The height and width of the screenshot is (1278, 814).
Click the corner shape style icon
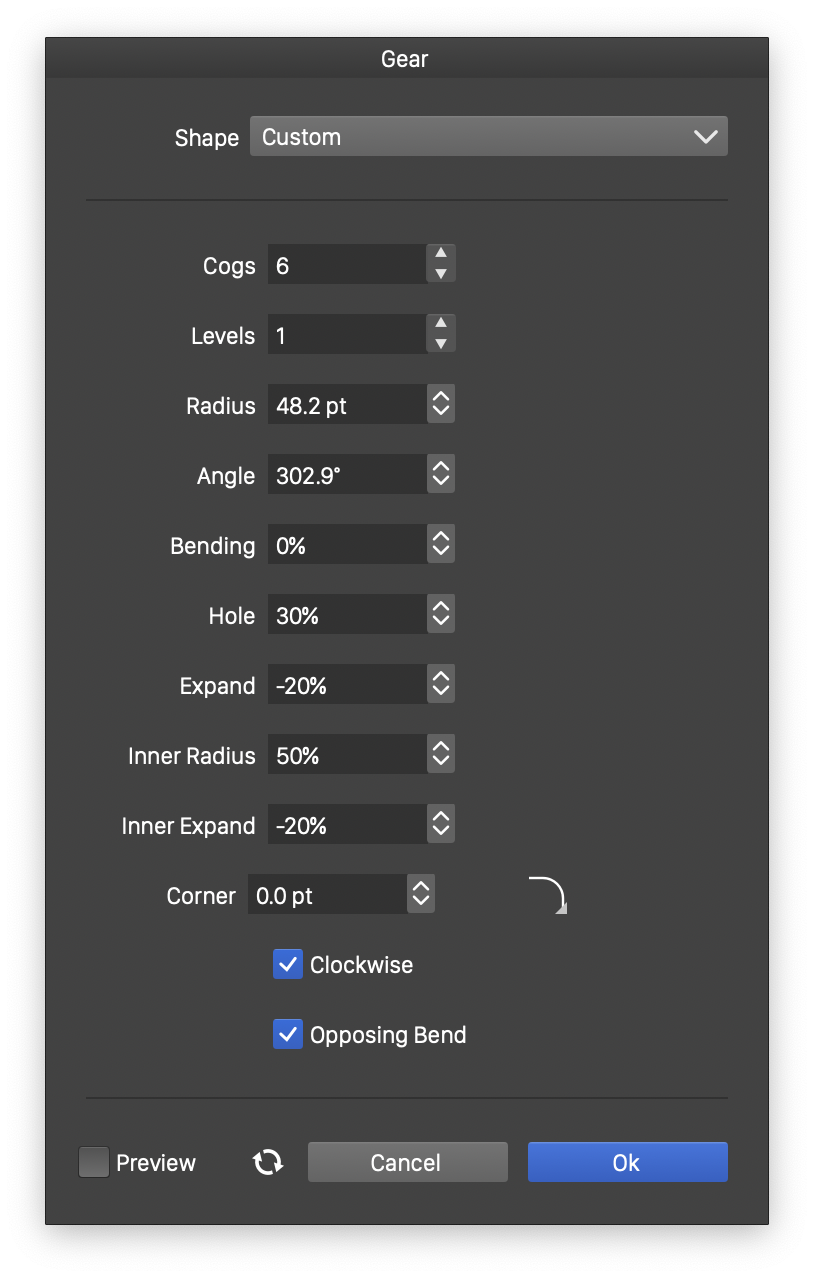pyautogui.click(x=548, y=895)
